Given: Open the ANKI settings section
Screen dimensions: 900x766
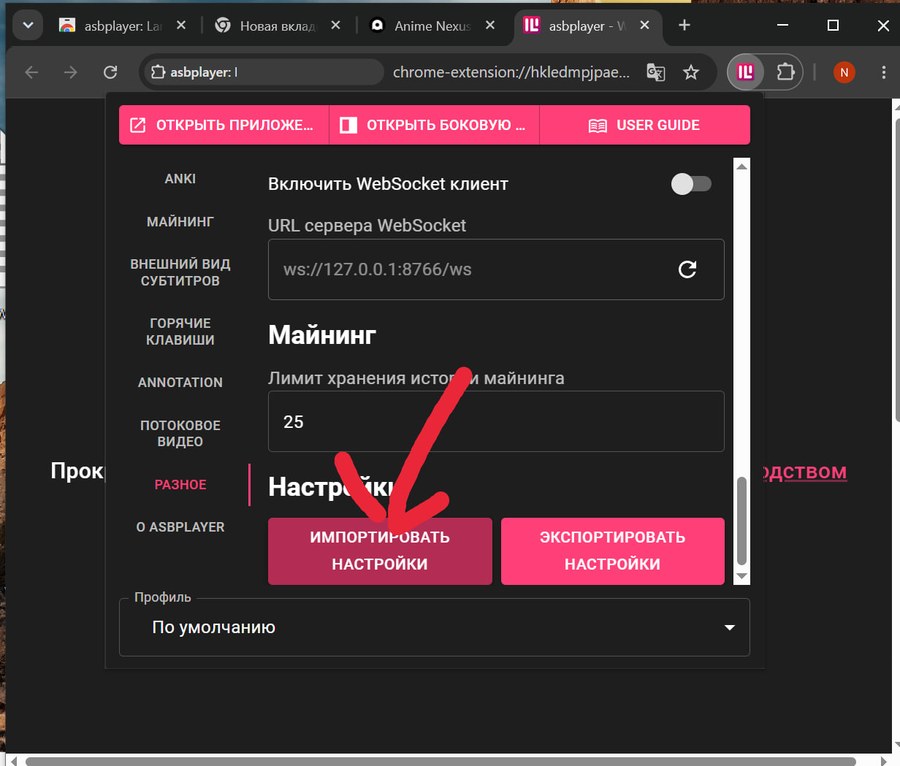Looking at the screenshot, I should pyautogui.click(x=180, y=179).
